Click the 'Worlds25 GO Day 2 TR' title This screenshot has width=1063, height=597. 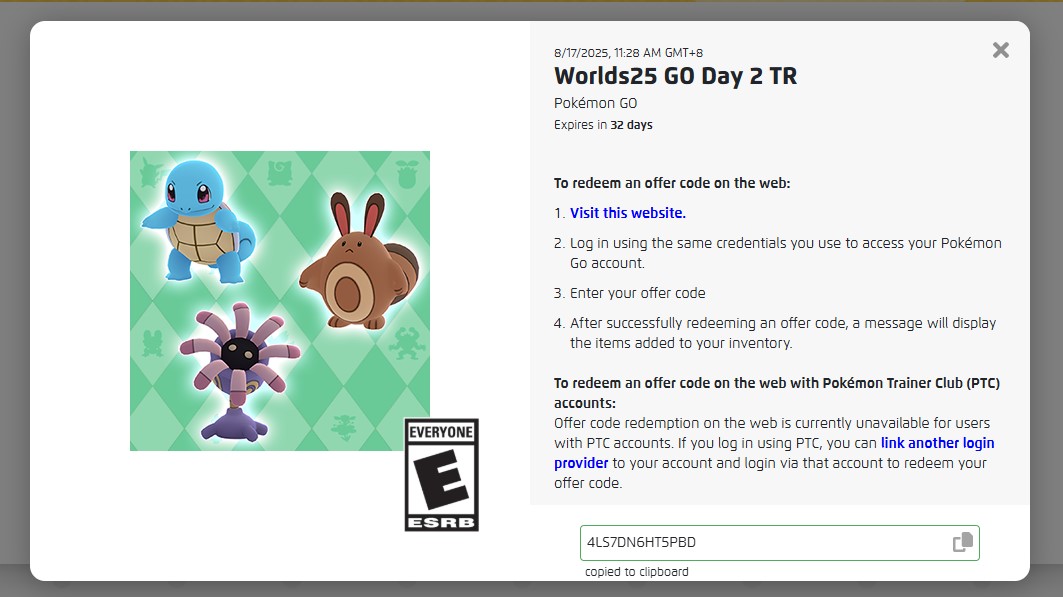[675, 76]
